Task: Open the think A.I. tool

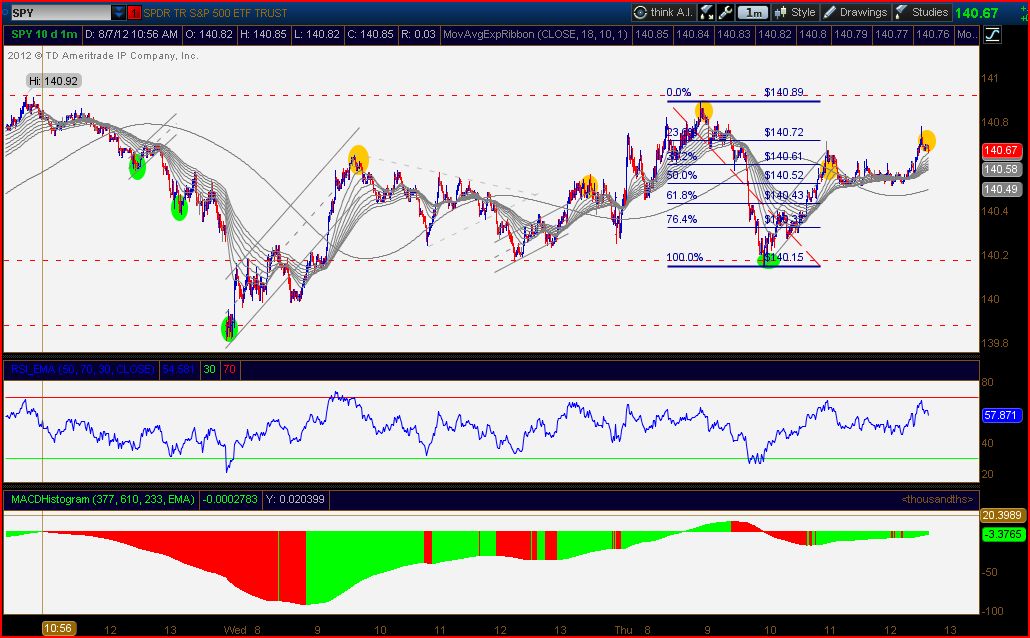Action: (x=663, y=12)
